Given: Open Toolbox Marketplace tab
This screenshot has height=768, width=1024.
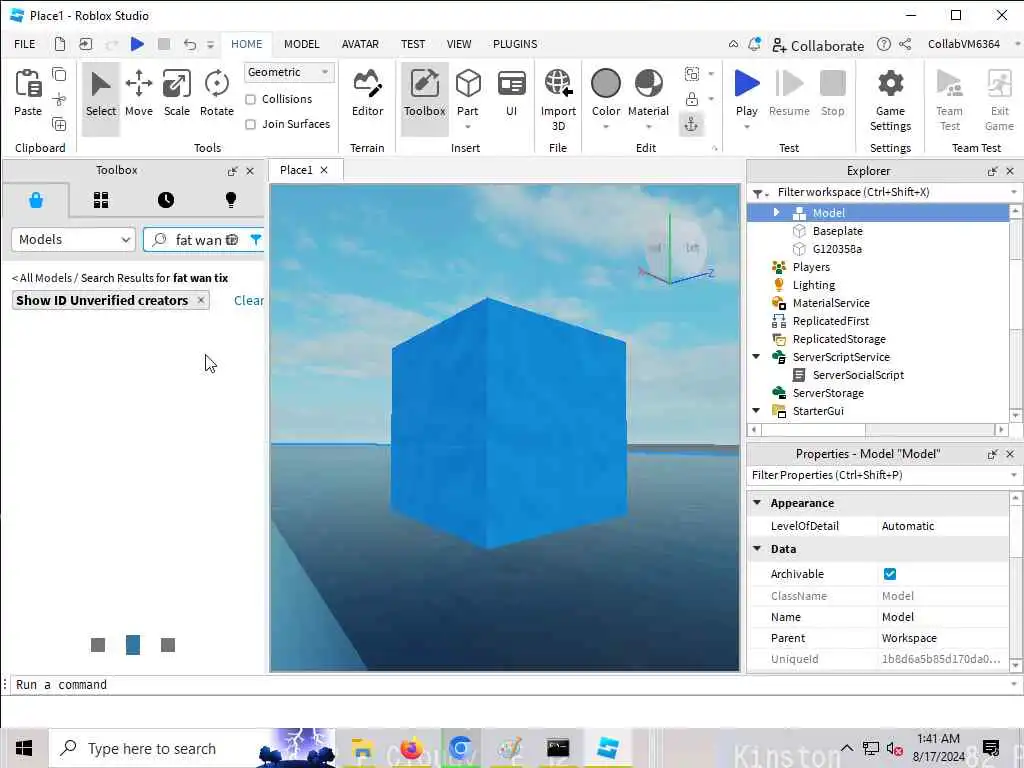Looking at the screenshot, I should point(36,200).
